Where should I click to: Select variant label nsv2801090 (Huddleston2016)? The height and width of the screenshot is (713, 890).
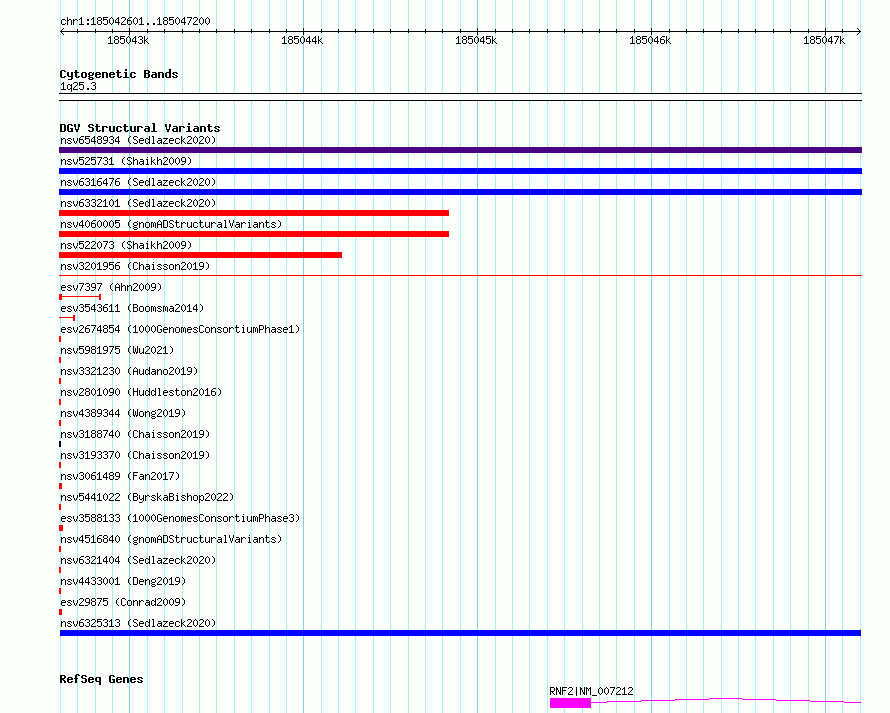[x=141, y=392]
